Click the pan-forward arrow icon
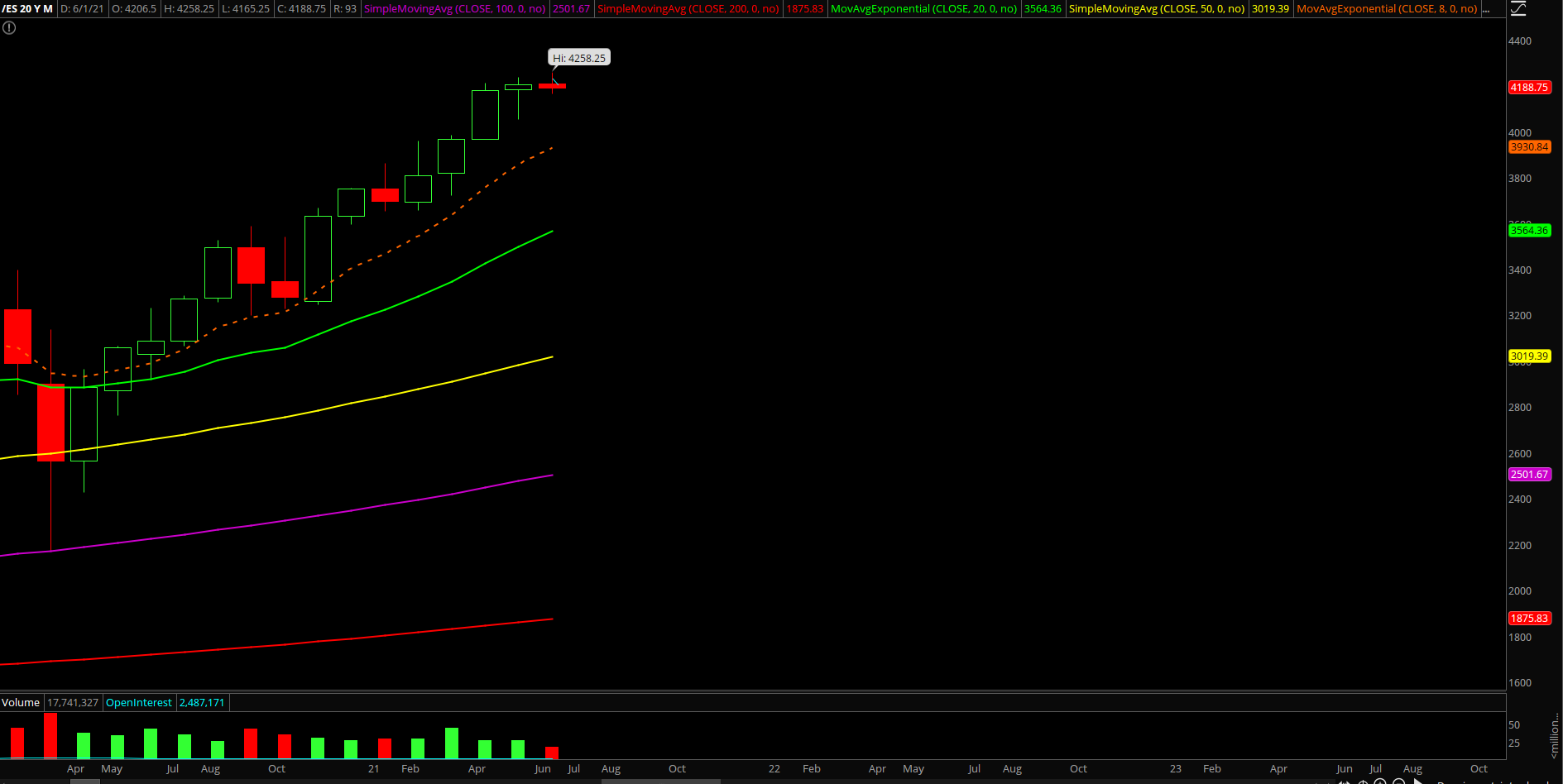1563x784 pixels. point(1418,782)
